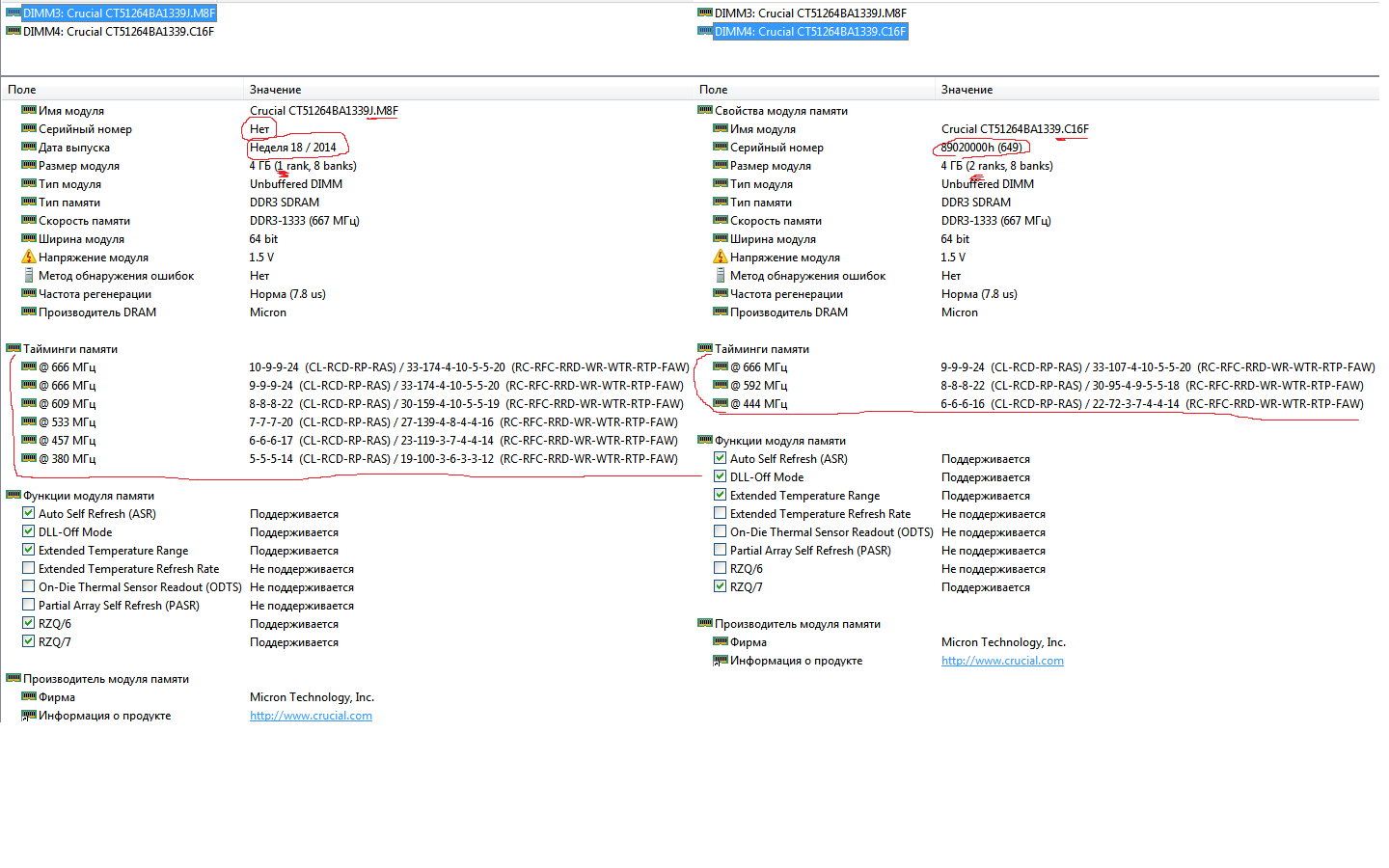
Task: Click the warning icon beside left Напряжение модуля
Action: click(29, 258)
